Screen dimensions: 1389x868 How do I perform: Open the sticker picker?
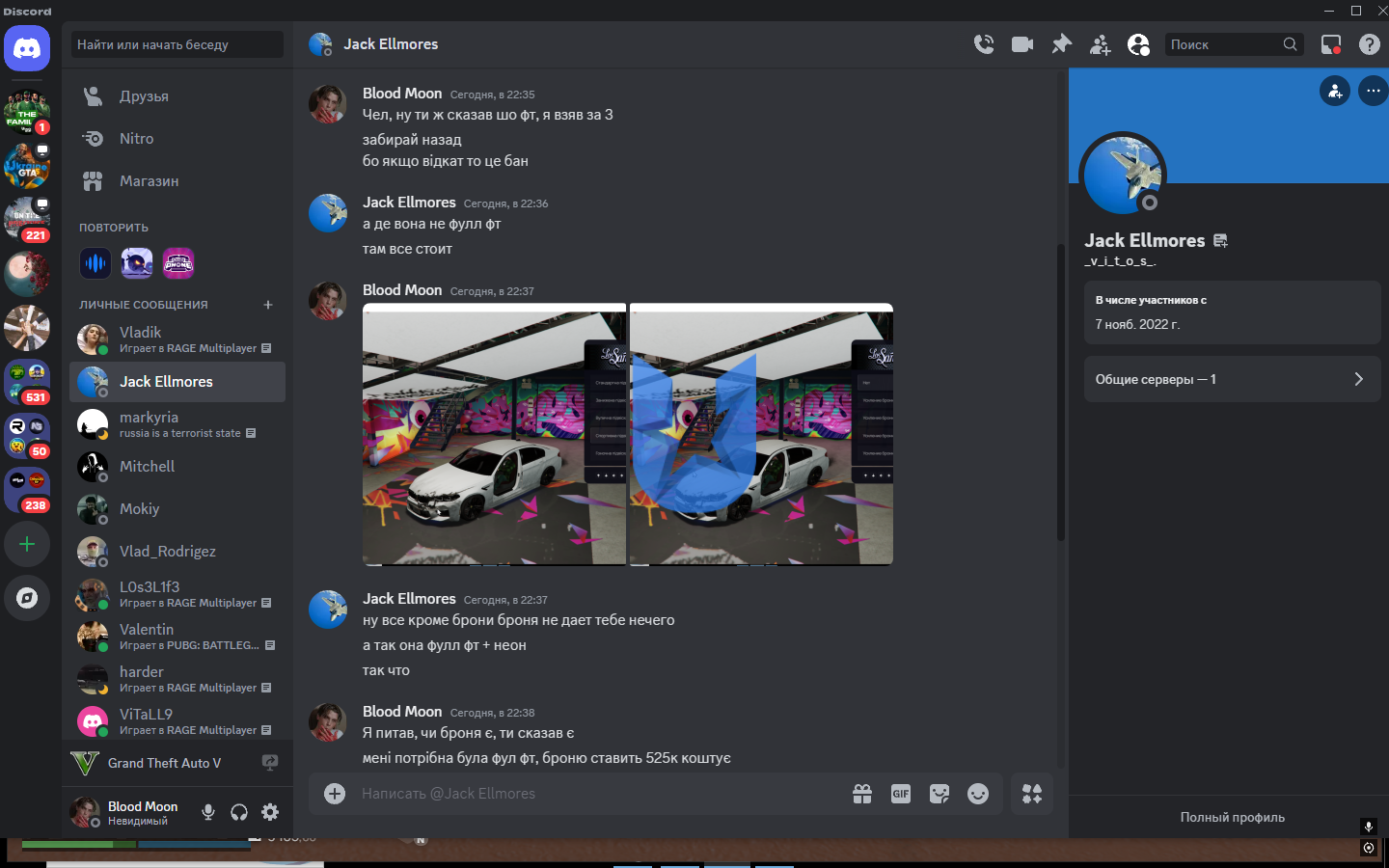pos(940,794)
